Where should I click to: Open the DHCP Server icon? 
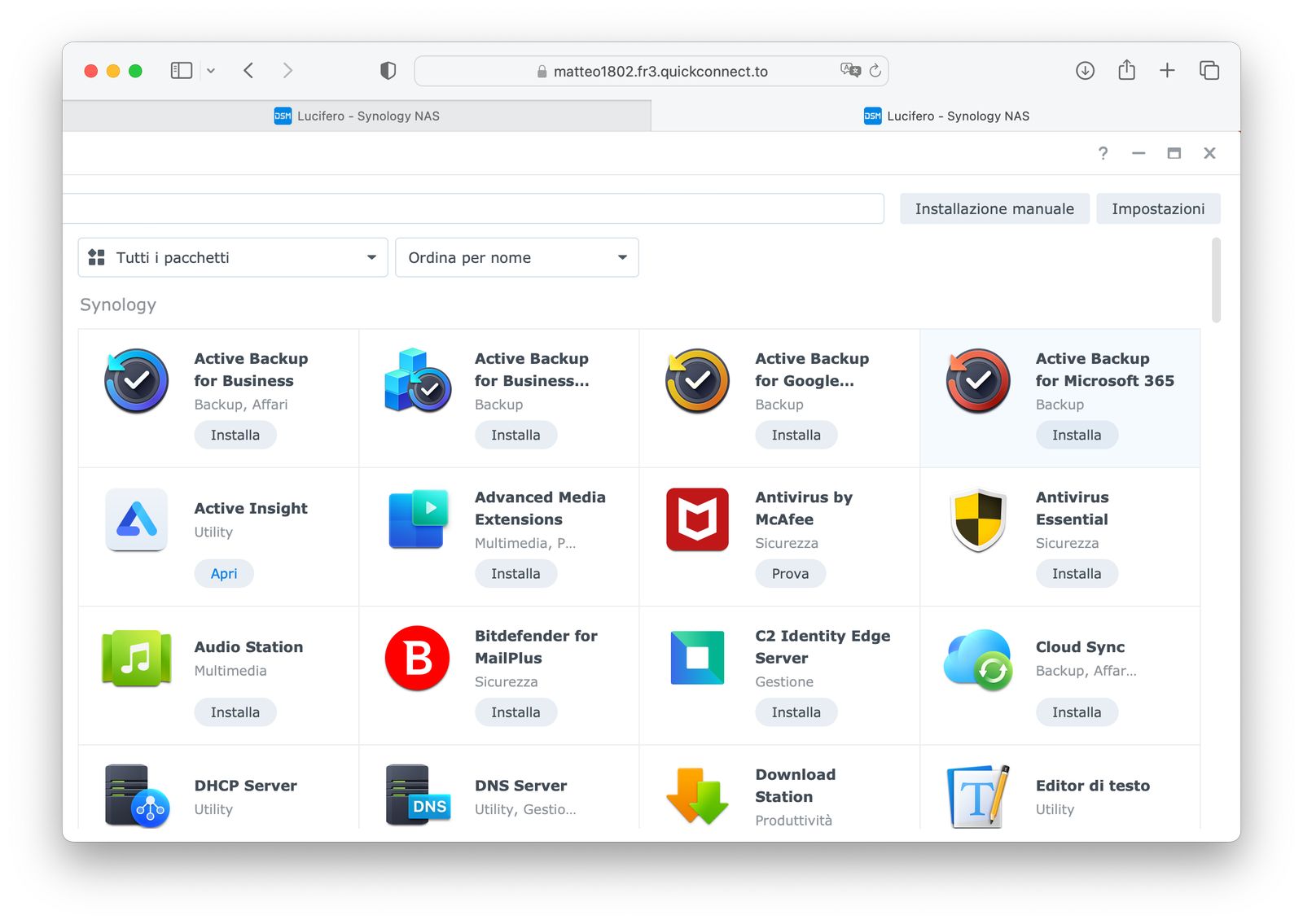[137, 795]
